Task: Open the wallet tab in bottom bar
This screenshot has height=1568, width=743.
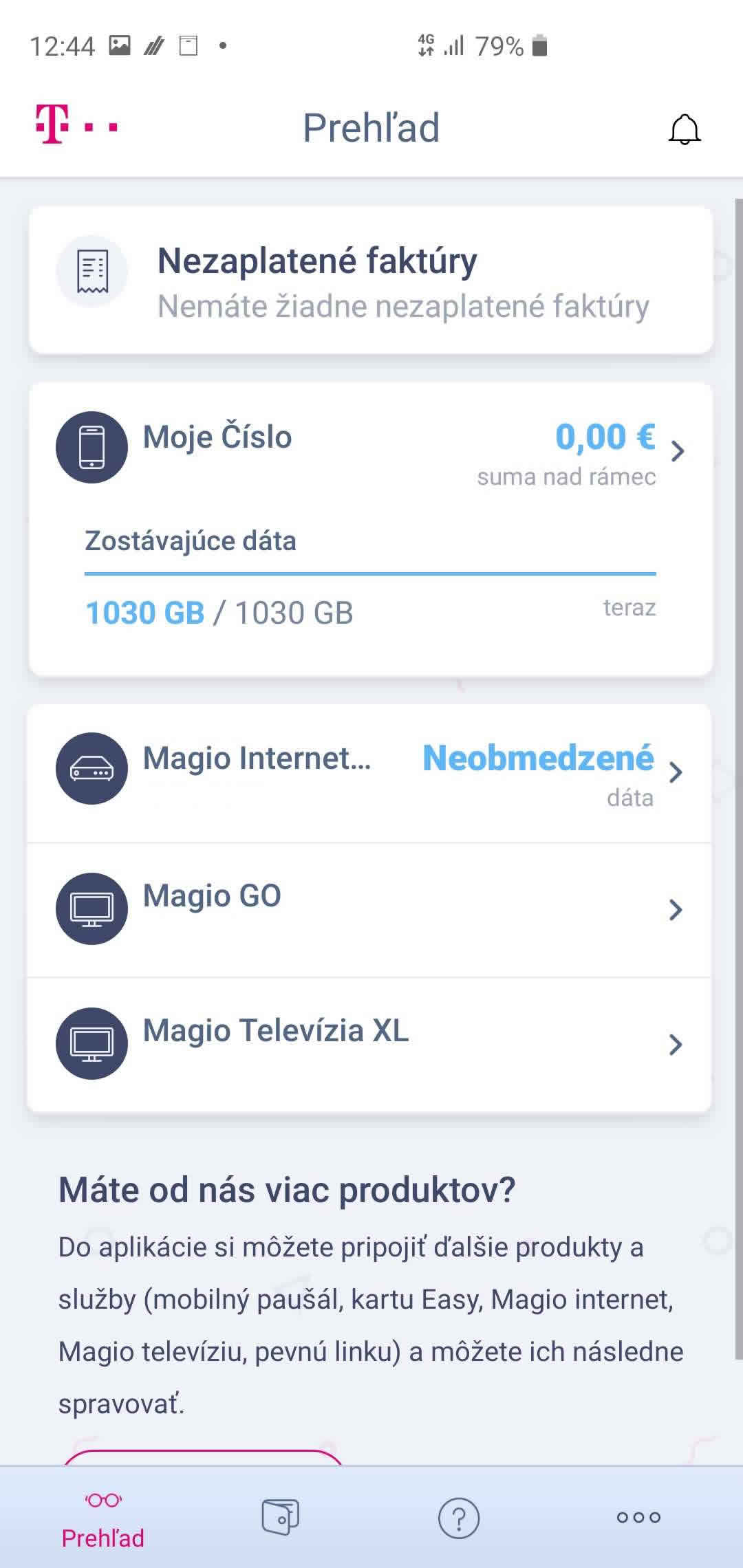Action: click(280, 1516)
